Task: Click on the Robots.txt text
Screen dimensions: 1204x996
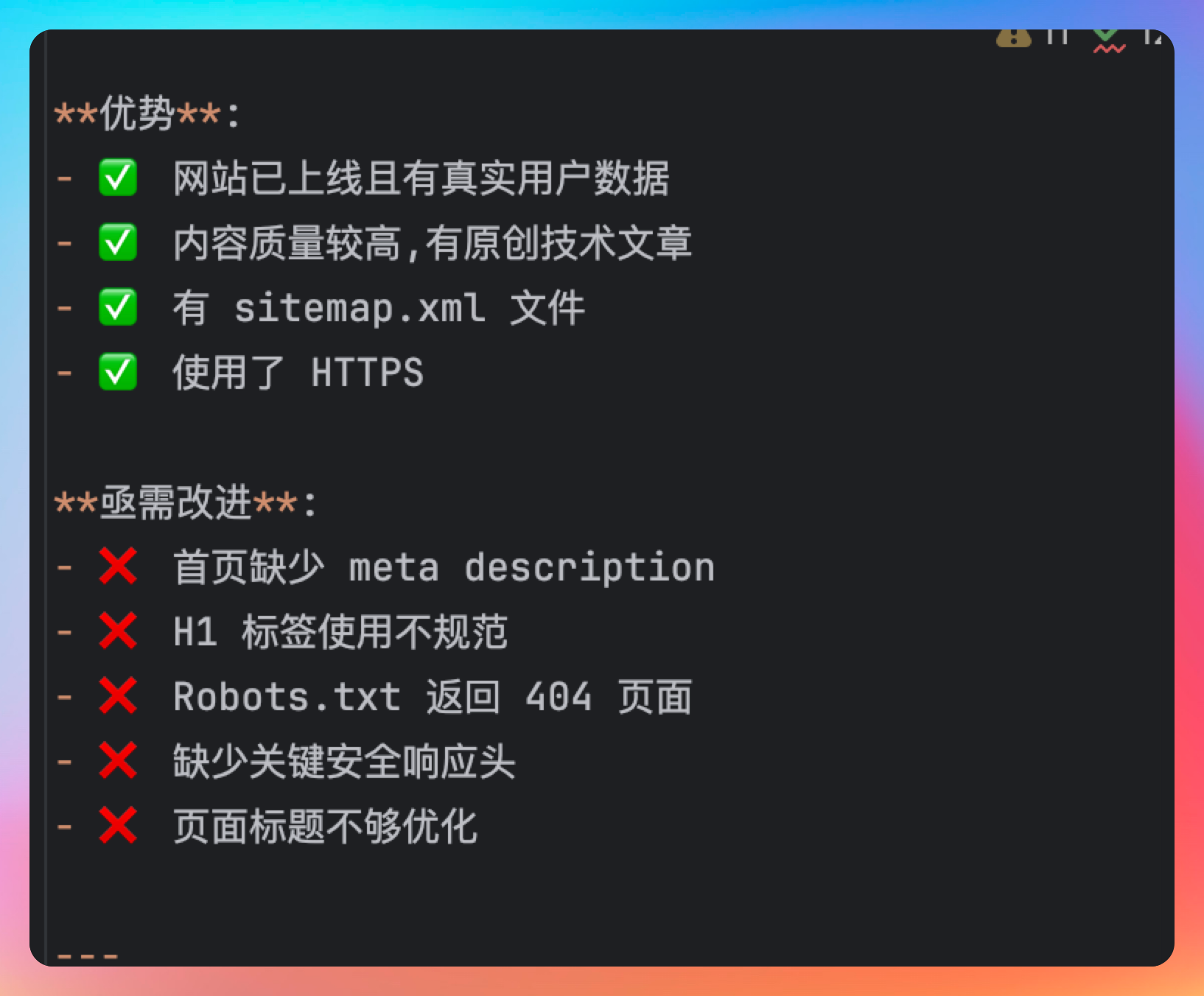Action: coord(287,698)
